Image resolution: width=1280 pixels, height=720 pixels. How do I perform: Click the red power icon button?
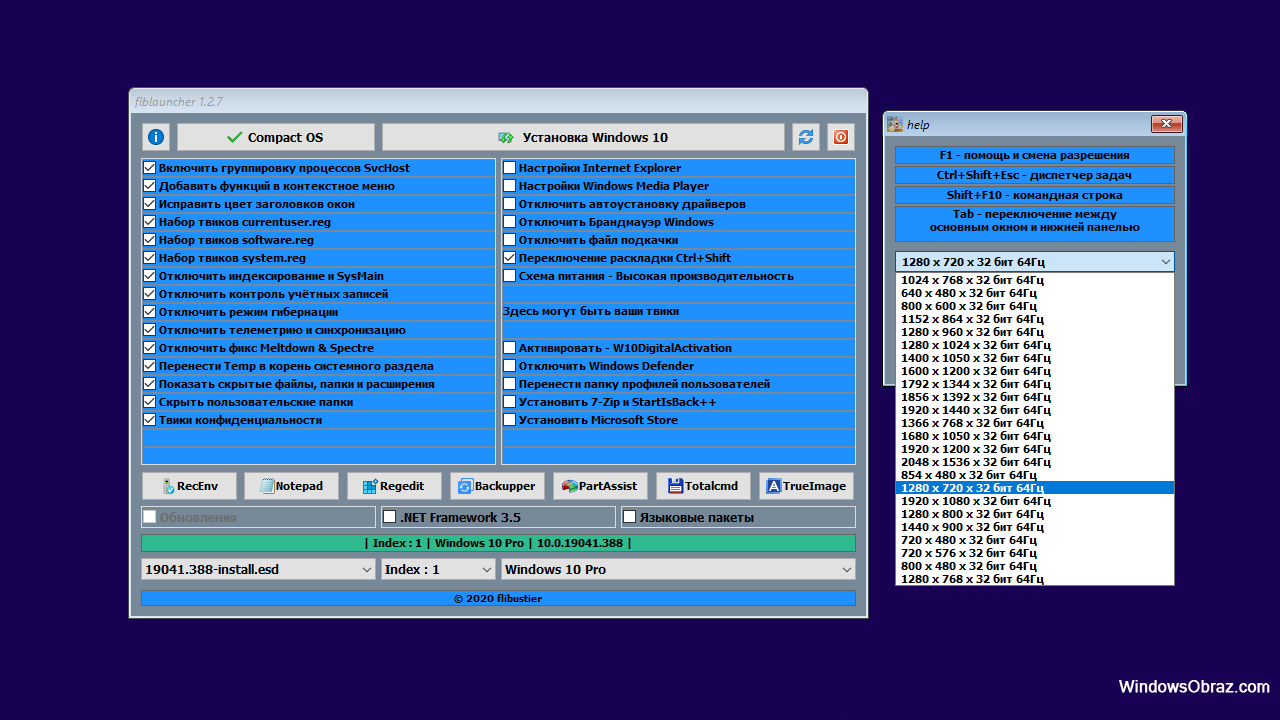(841, 137)
